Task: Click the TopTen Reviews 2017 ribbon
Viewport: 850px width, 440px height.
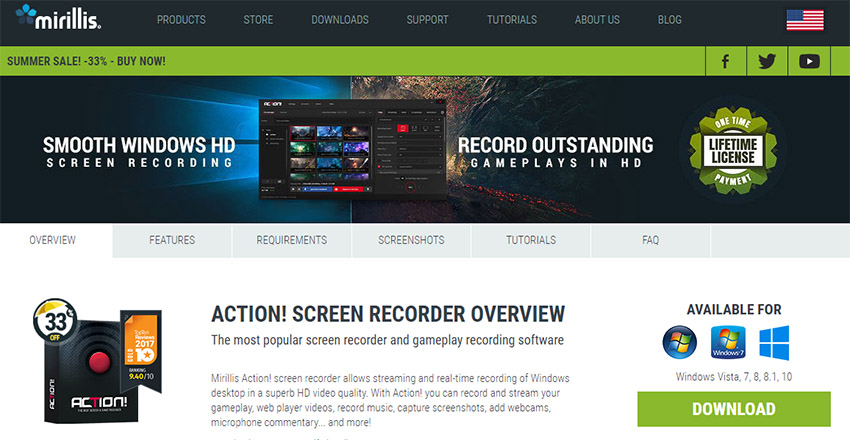Action: click(141, 351)
